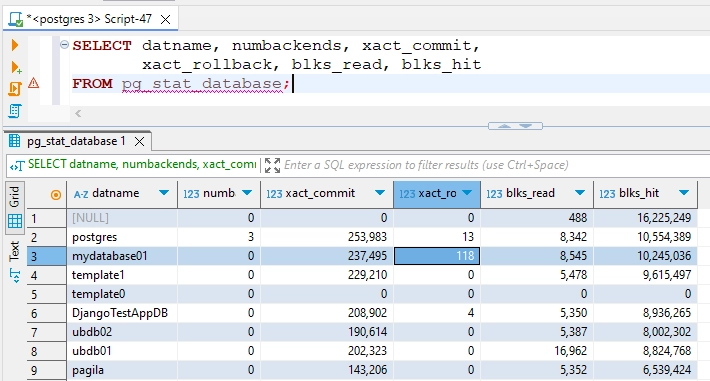Click the results table grid icon in tab
The height and width of the screenshot is (381, 710).
[14, 141]
